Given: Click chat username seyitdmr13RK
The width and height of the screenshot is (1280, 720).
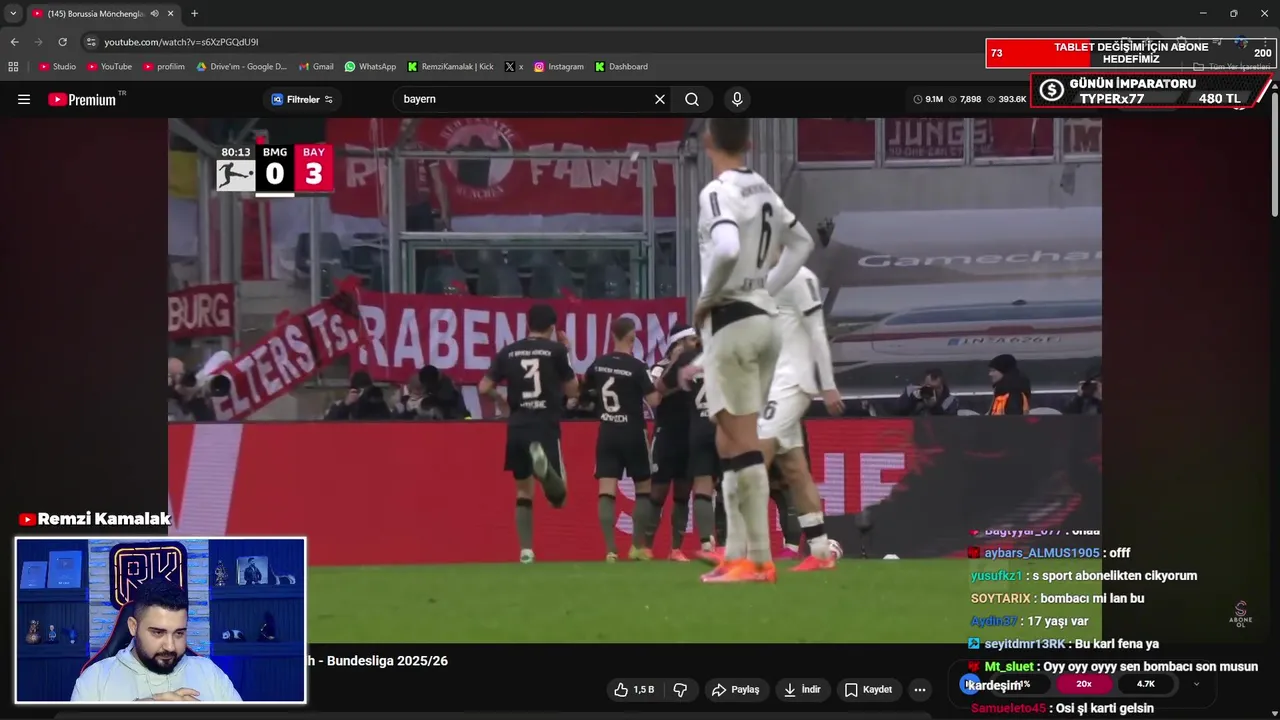Looking at the screenshot, I should coord(1025,644).
